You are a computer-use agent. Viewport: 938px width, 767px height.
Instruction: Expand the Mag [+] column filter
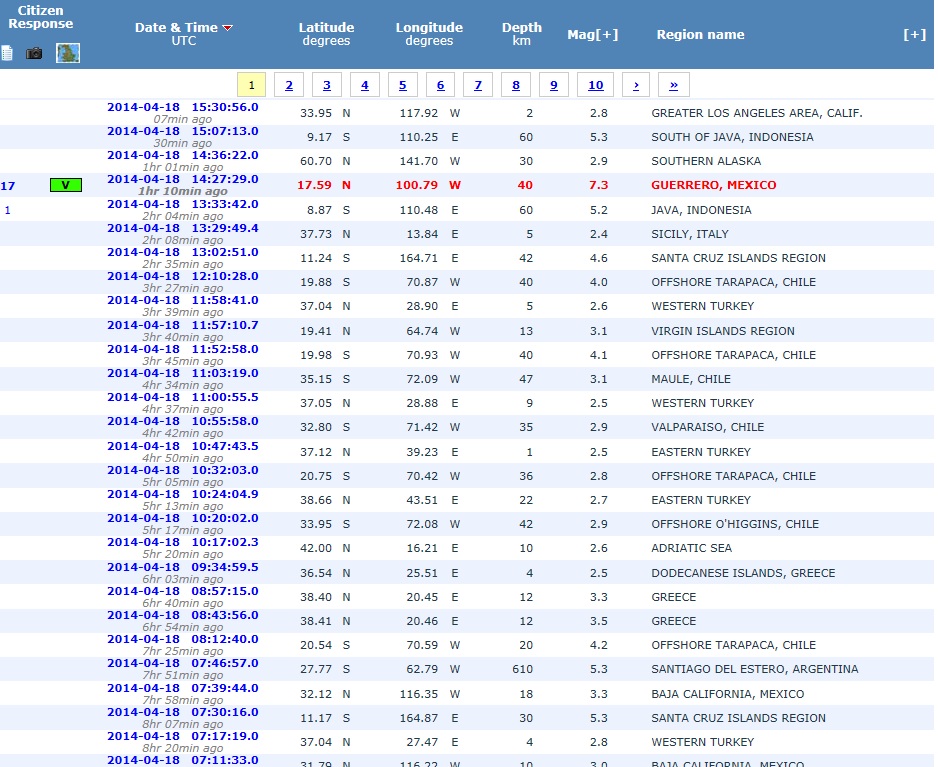(592, 34)
